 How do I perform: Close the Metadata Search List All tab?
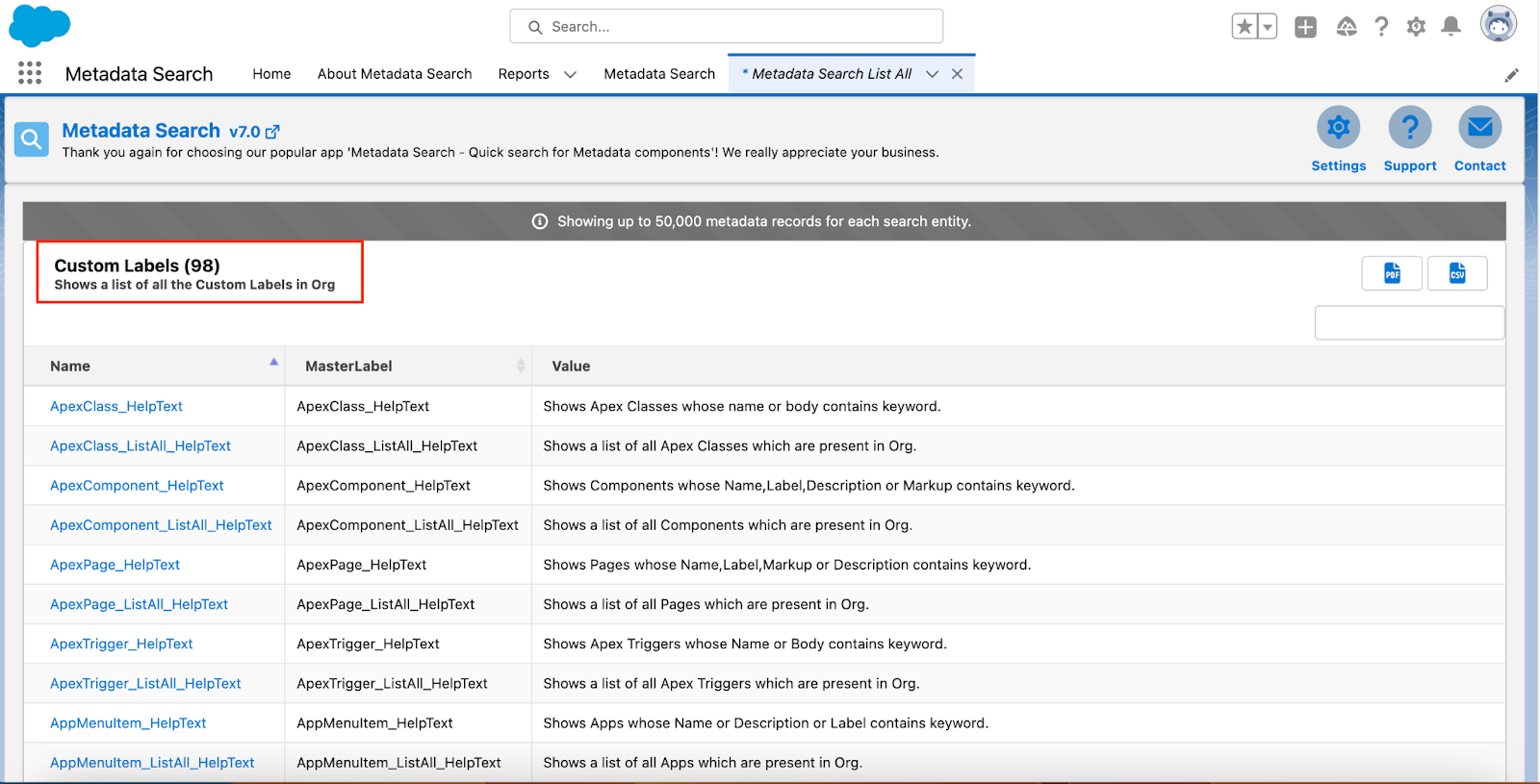957,74
